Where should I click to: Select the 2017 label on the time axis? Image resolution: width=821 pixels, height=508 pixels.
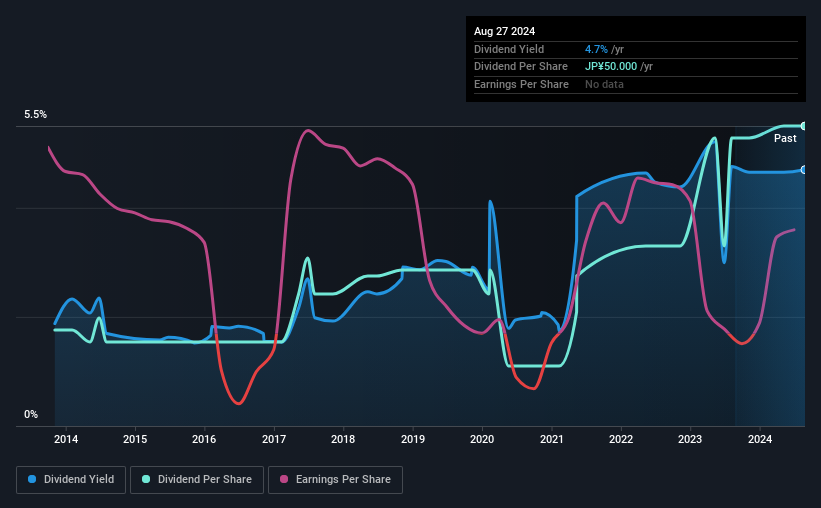[274, 439]
